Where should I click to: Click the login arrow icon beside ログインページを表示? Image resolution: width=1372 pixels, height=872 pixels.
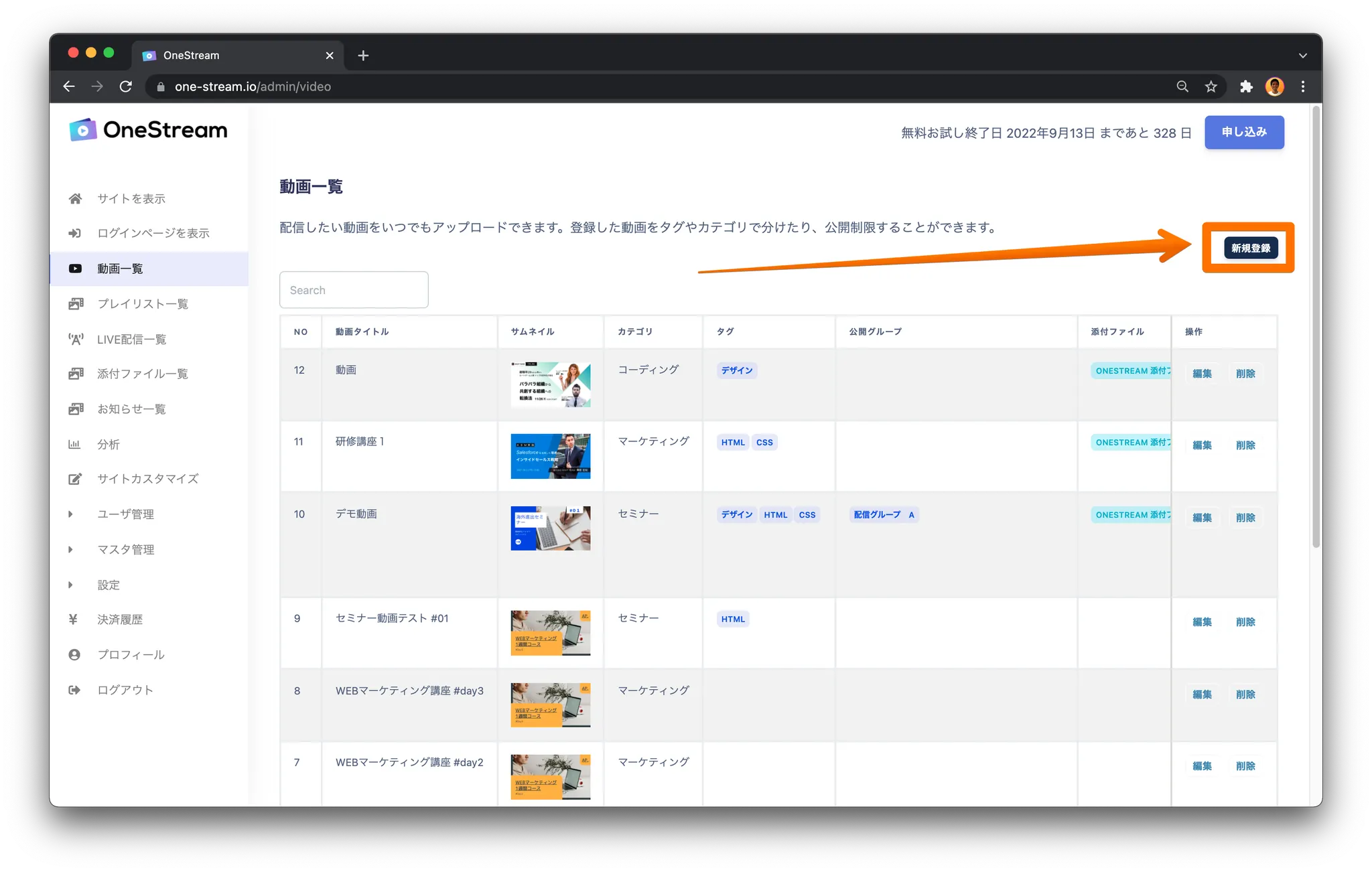[x=75, y=233]
